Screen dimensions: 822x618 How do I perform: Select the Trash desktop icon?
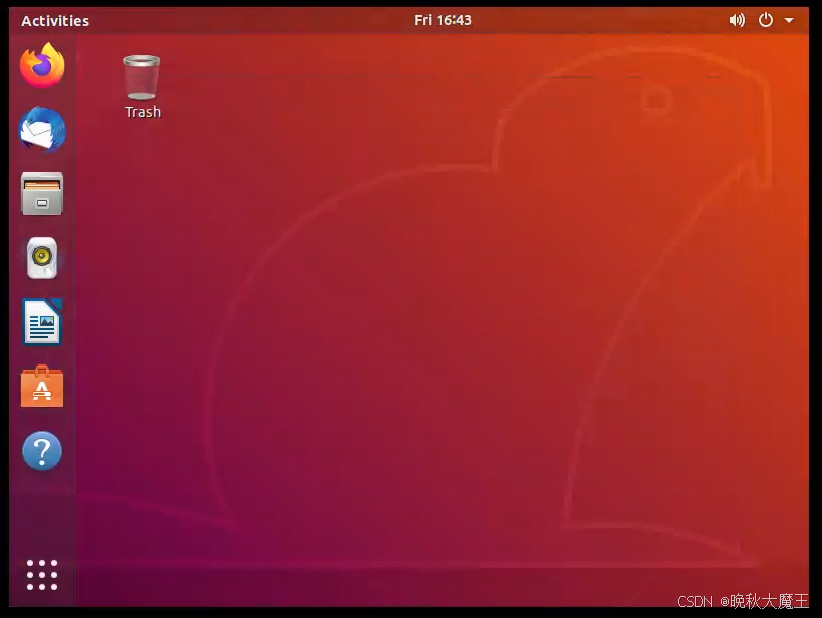tap(143, 87)
